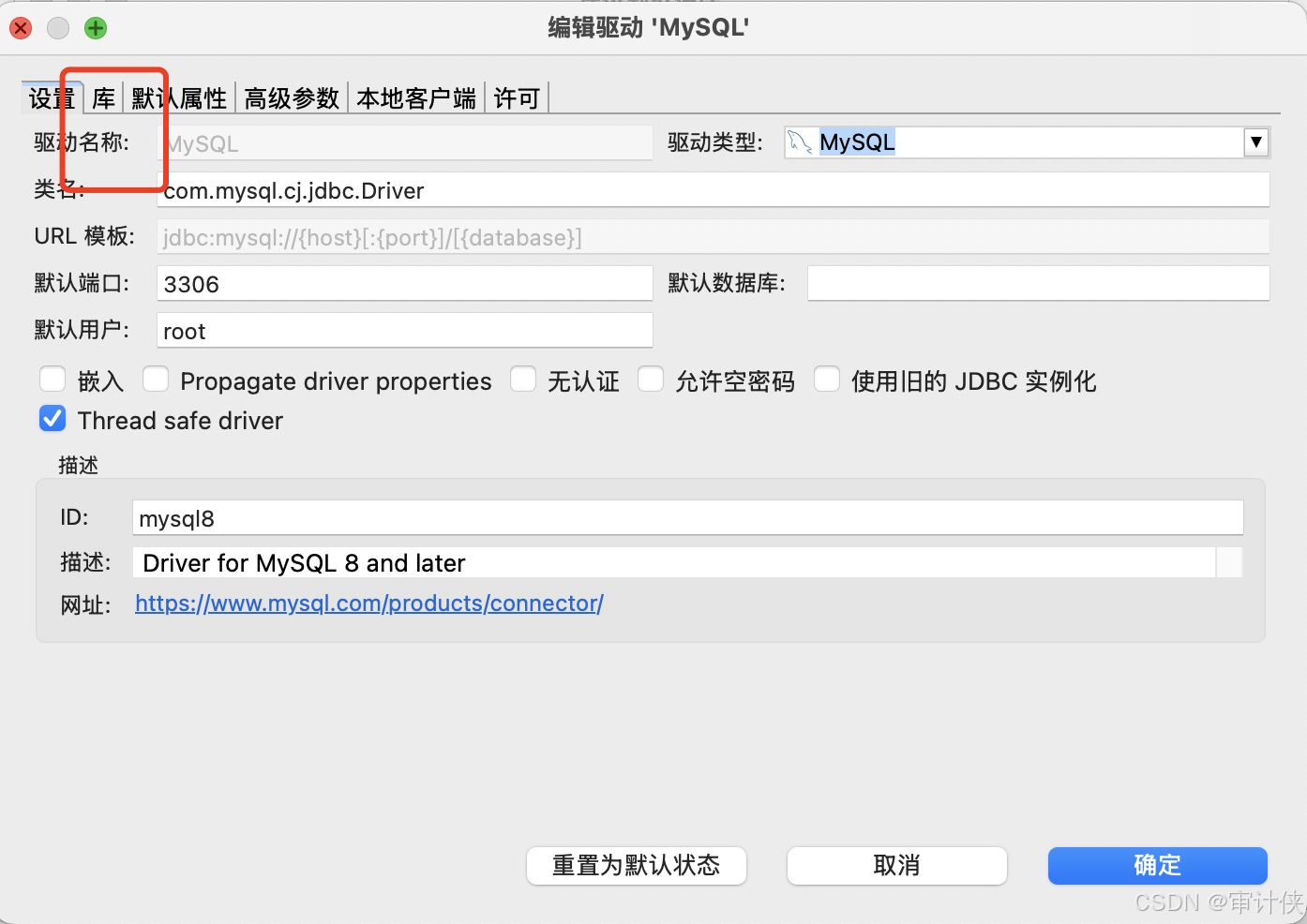Check 使用旧的 JDBC 实例化 option
The width and height of the screenshot is (1307, 924).
[827, 380]
